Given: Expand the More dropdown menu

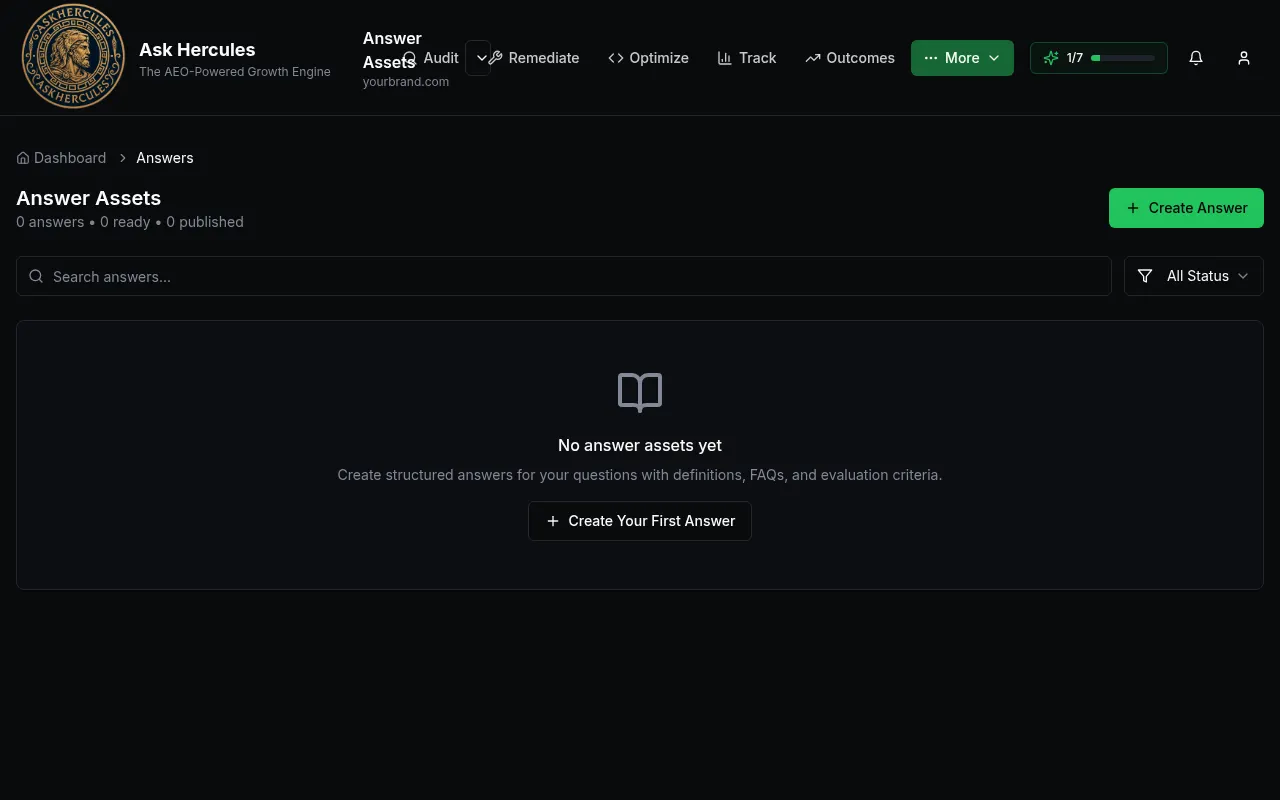Looking at the screenshot, I should 962,58.
